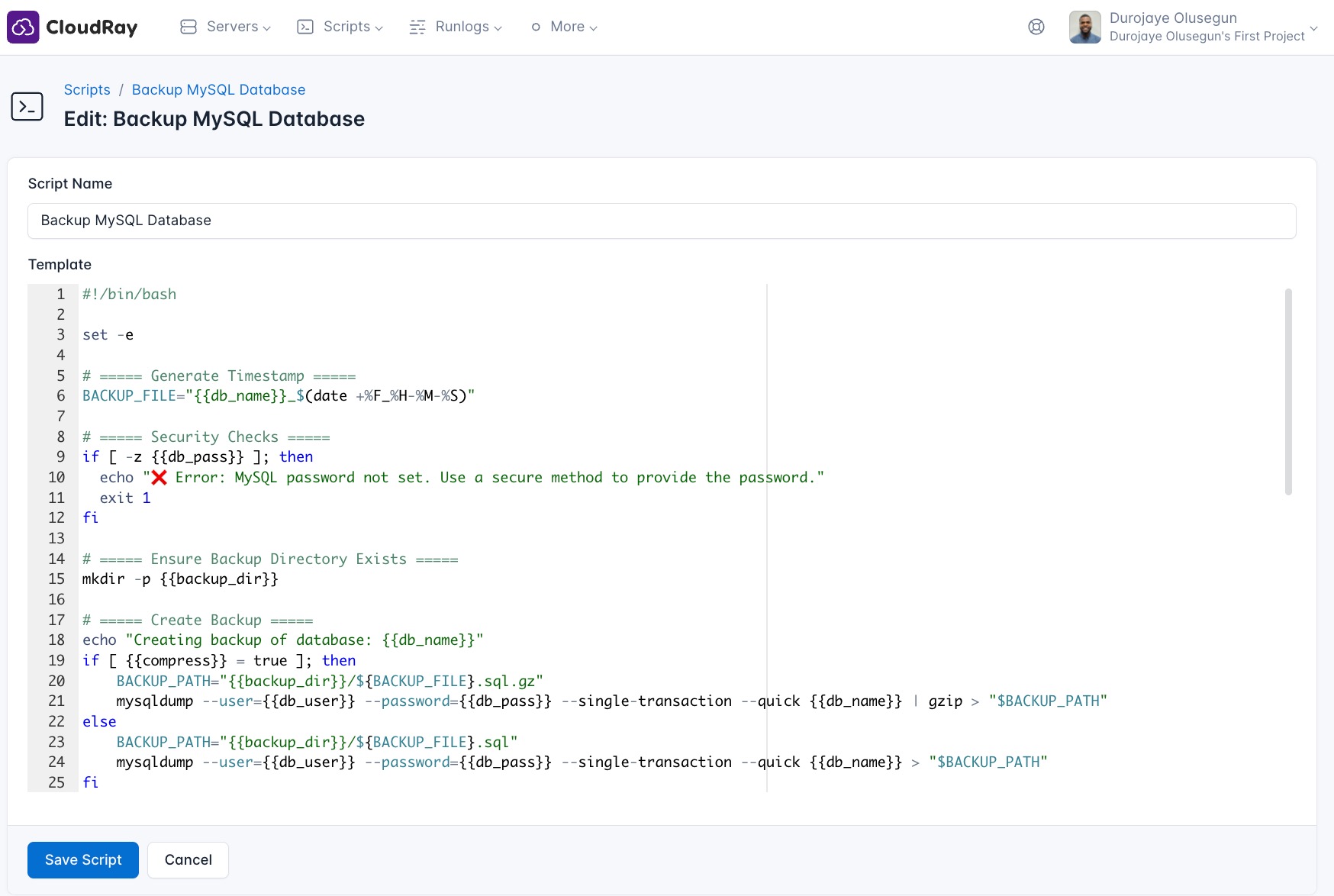1334x896 pixels.
Task: Click the Script Name input field
Action: point(662,221)
